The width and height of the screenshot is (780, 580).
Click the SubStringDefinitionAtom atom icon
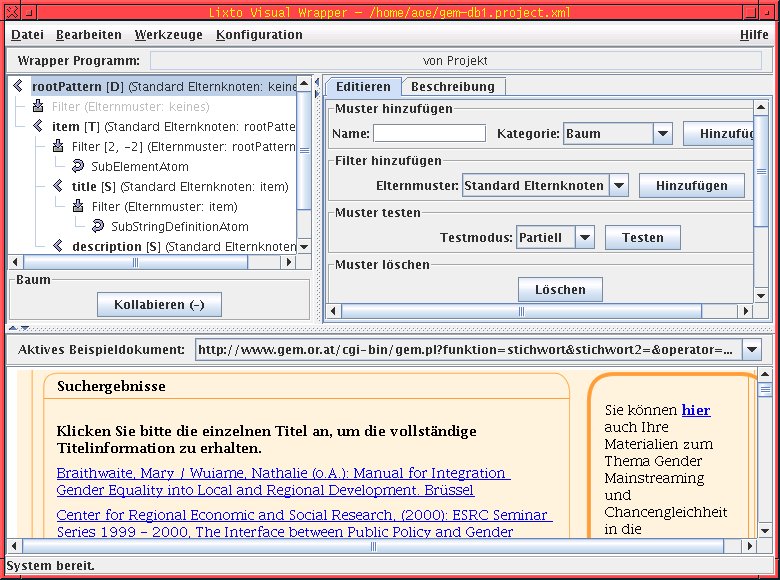click(x=98, y=227)
